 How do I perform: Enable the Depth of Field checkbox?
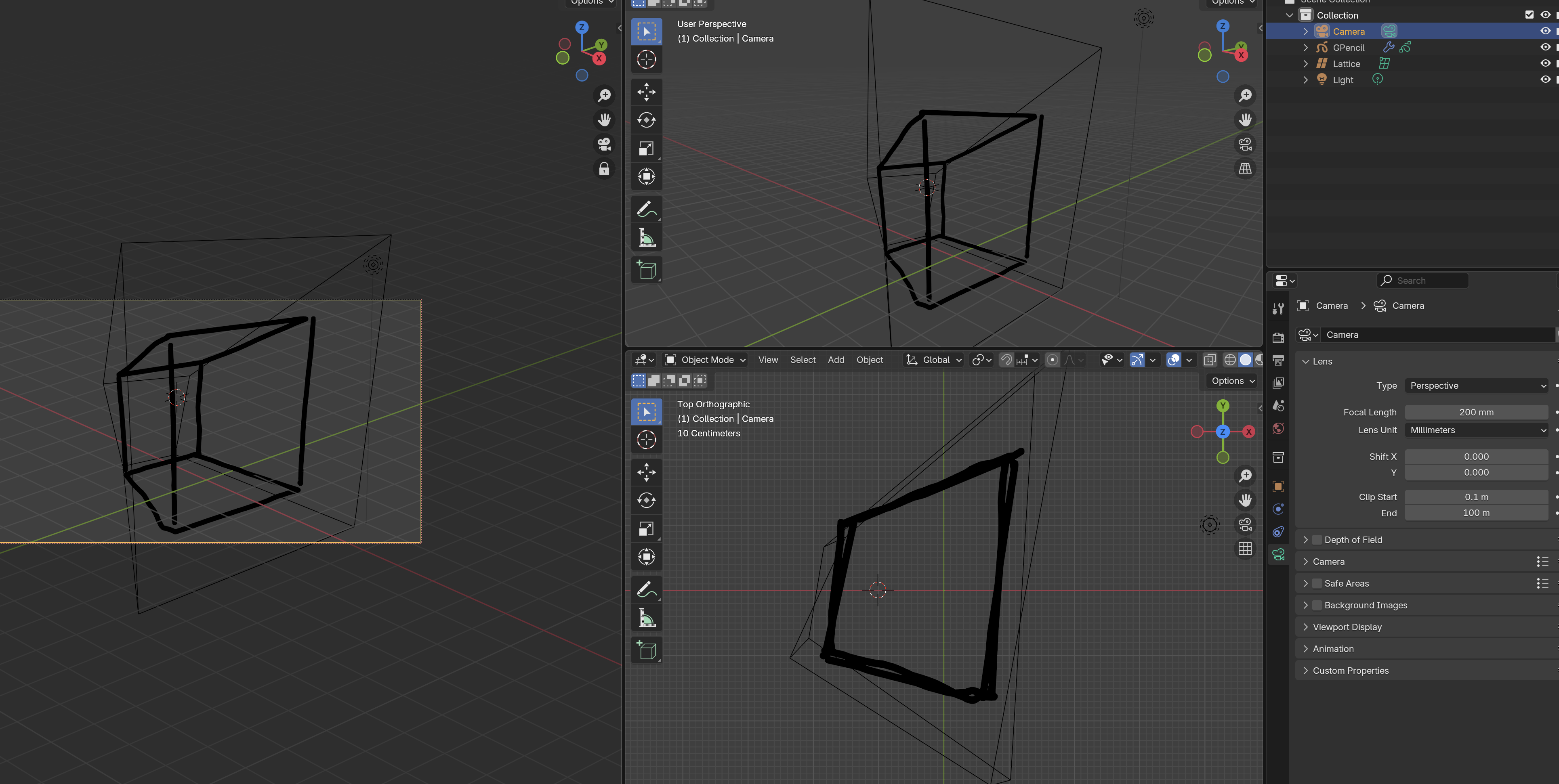(x=1317, y=540)
